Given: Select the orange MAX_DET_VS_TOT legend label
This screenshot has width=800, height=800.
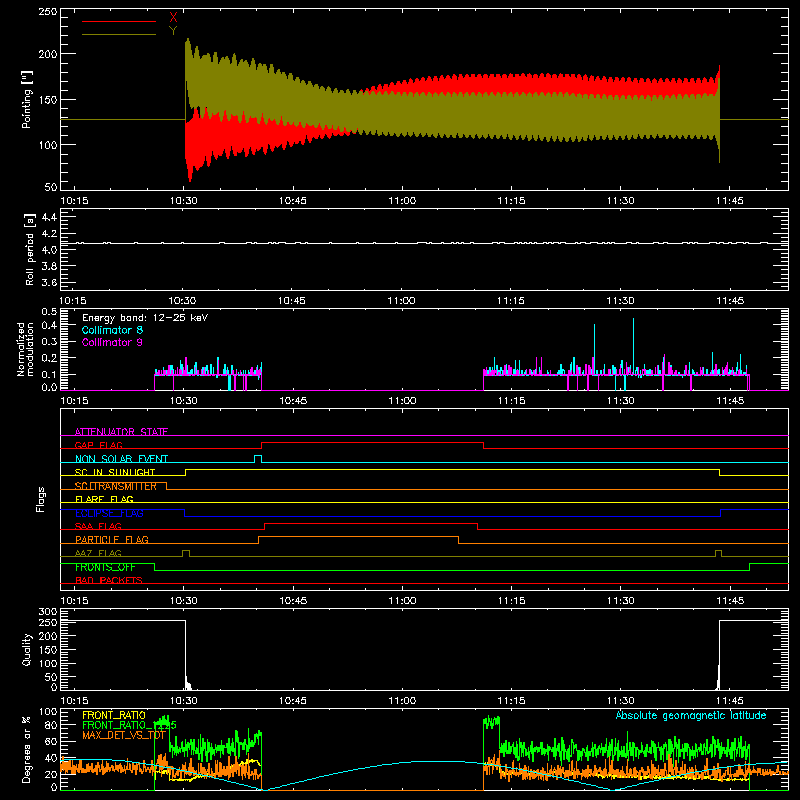Looking at the screenshot, I should point(124,735).
